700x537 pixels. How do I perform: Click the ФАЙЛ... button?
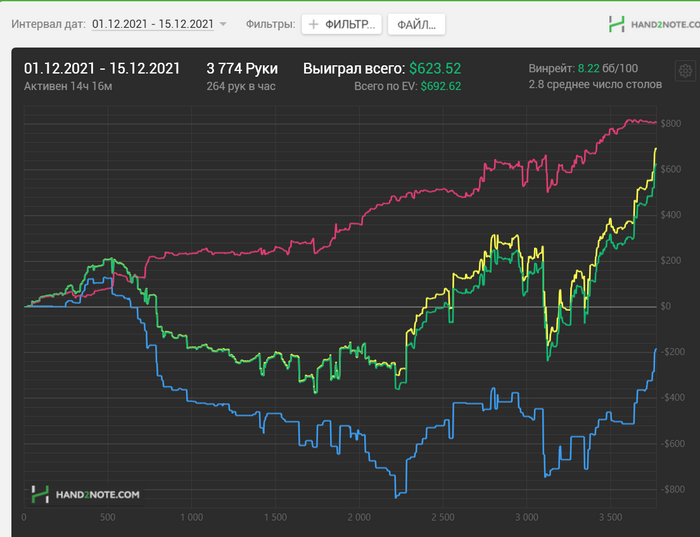click(416, 24)
